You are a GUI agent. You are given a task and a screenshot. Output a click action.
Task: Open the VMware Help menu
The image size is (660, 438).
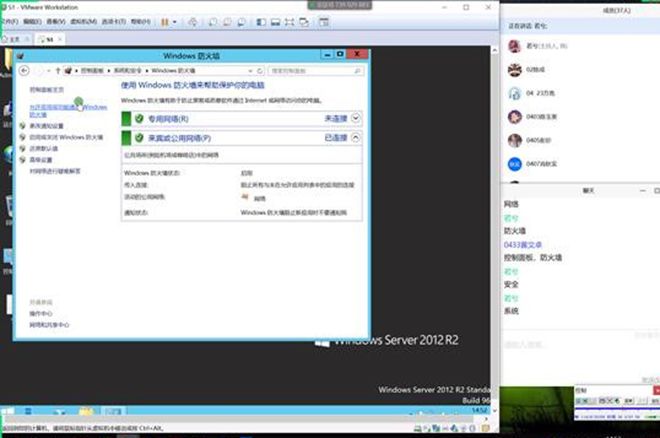click(x=141, y=21)
